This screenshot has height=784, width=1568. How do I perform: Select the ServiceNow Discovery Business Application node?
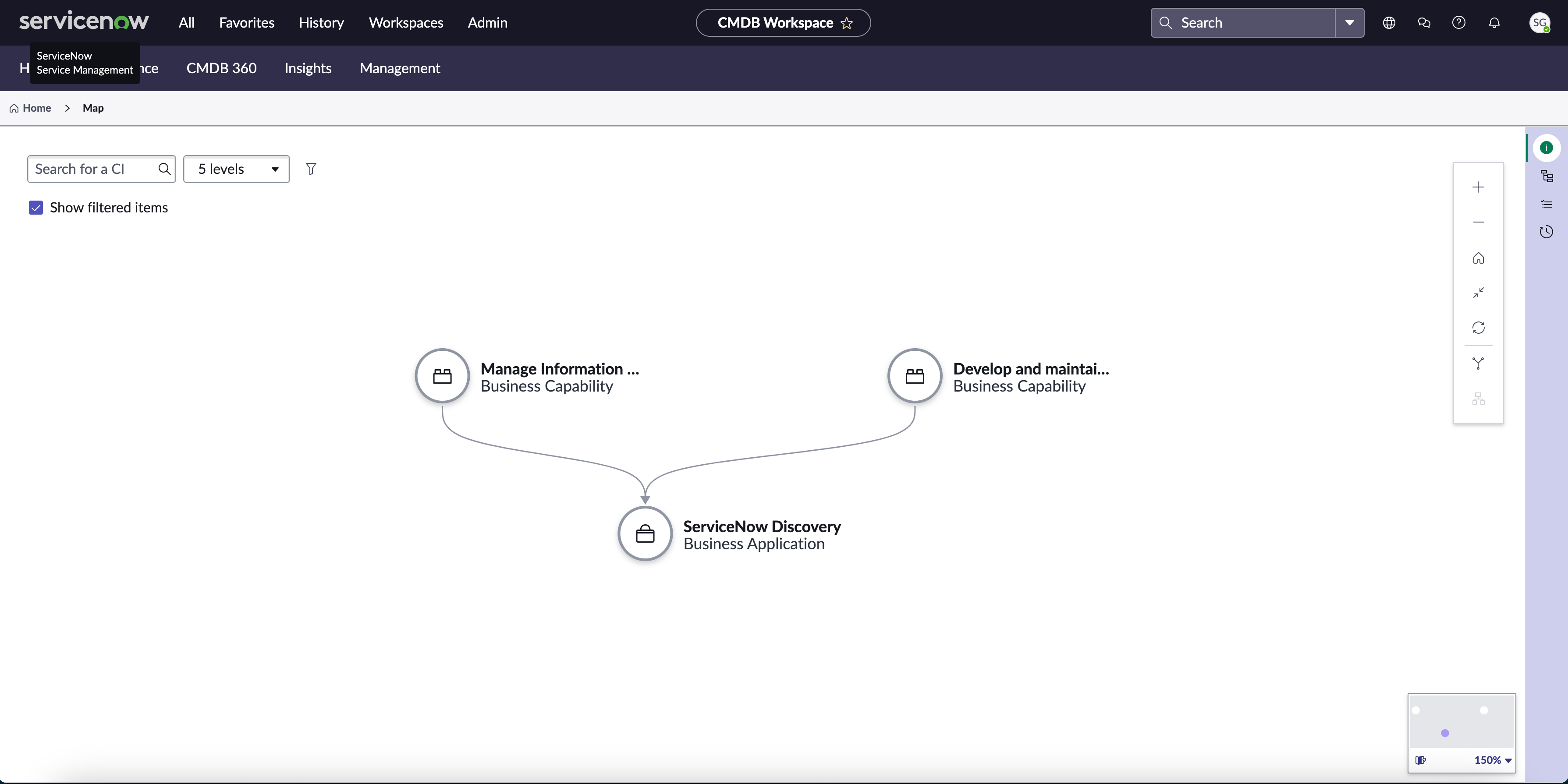(x=645, y=533)
